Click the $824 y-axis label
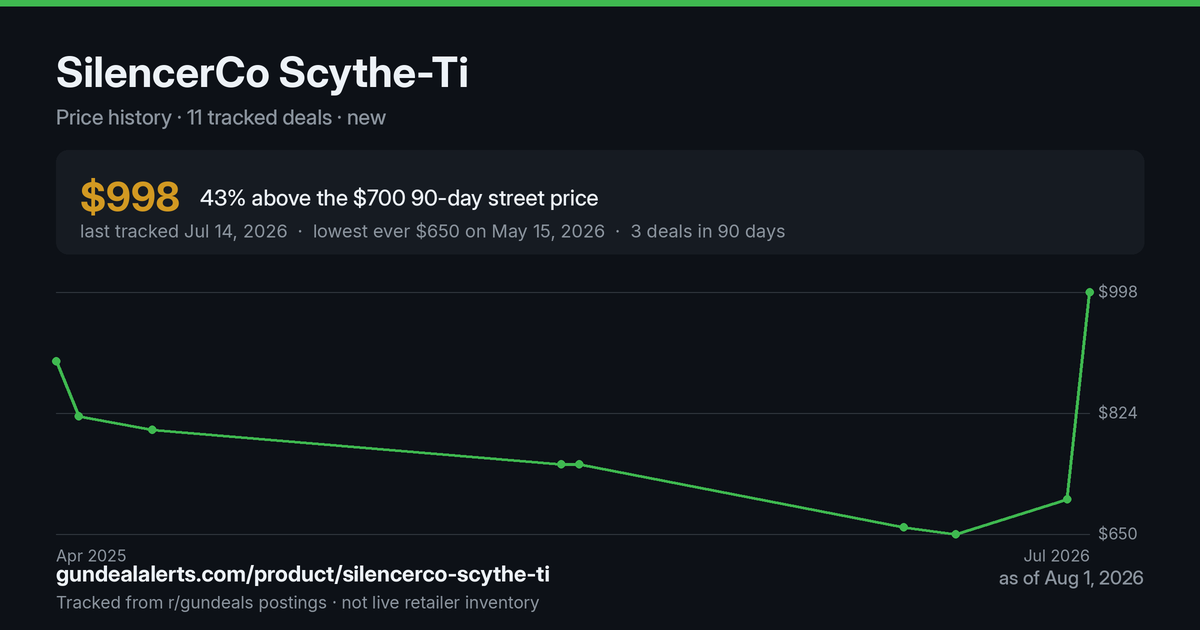1200x630 pixels. [1119, 413]
